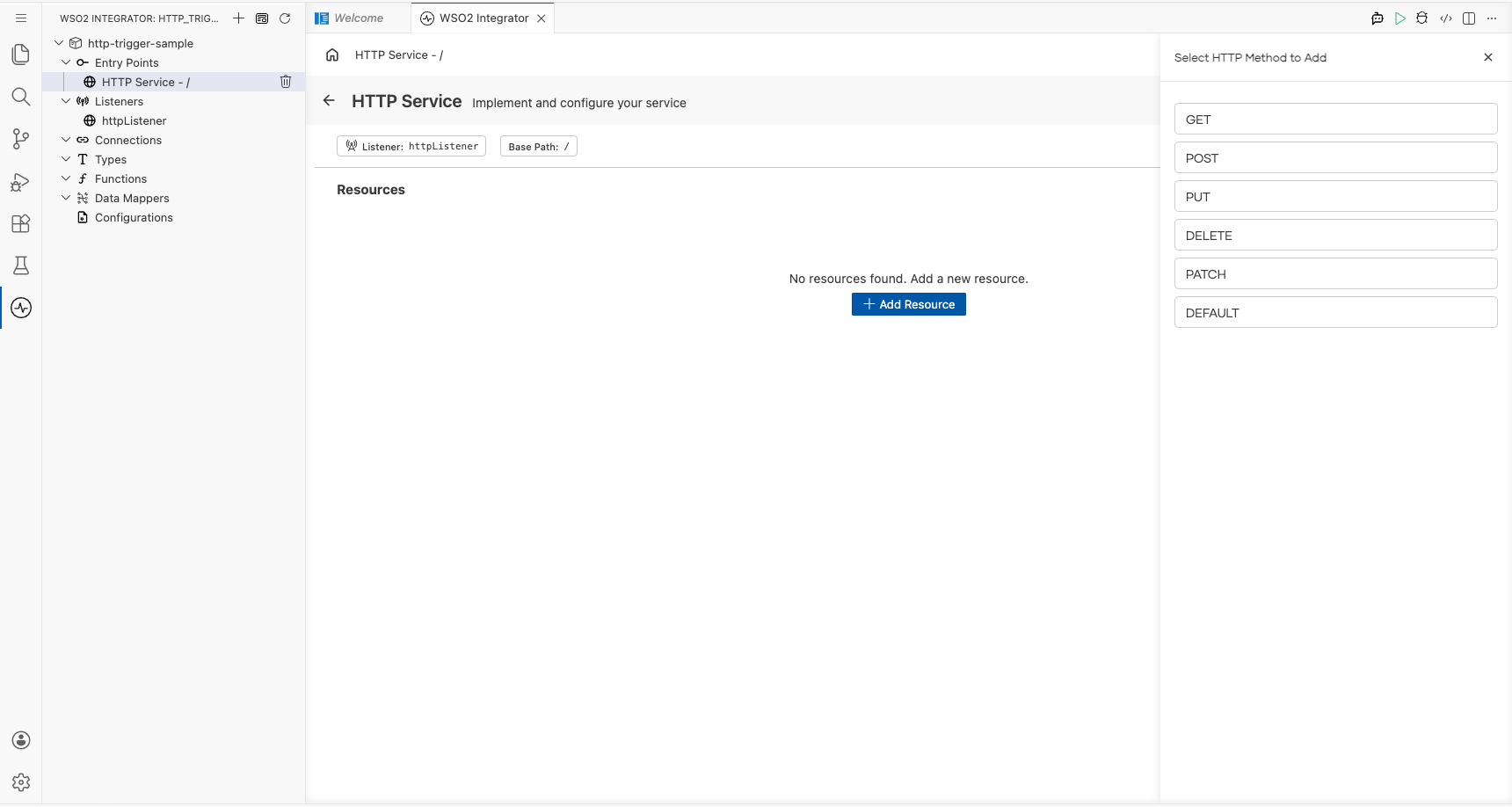Select the POST method
Viewport: 1512px width, 807px height.
click(x=1335, y=157)
